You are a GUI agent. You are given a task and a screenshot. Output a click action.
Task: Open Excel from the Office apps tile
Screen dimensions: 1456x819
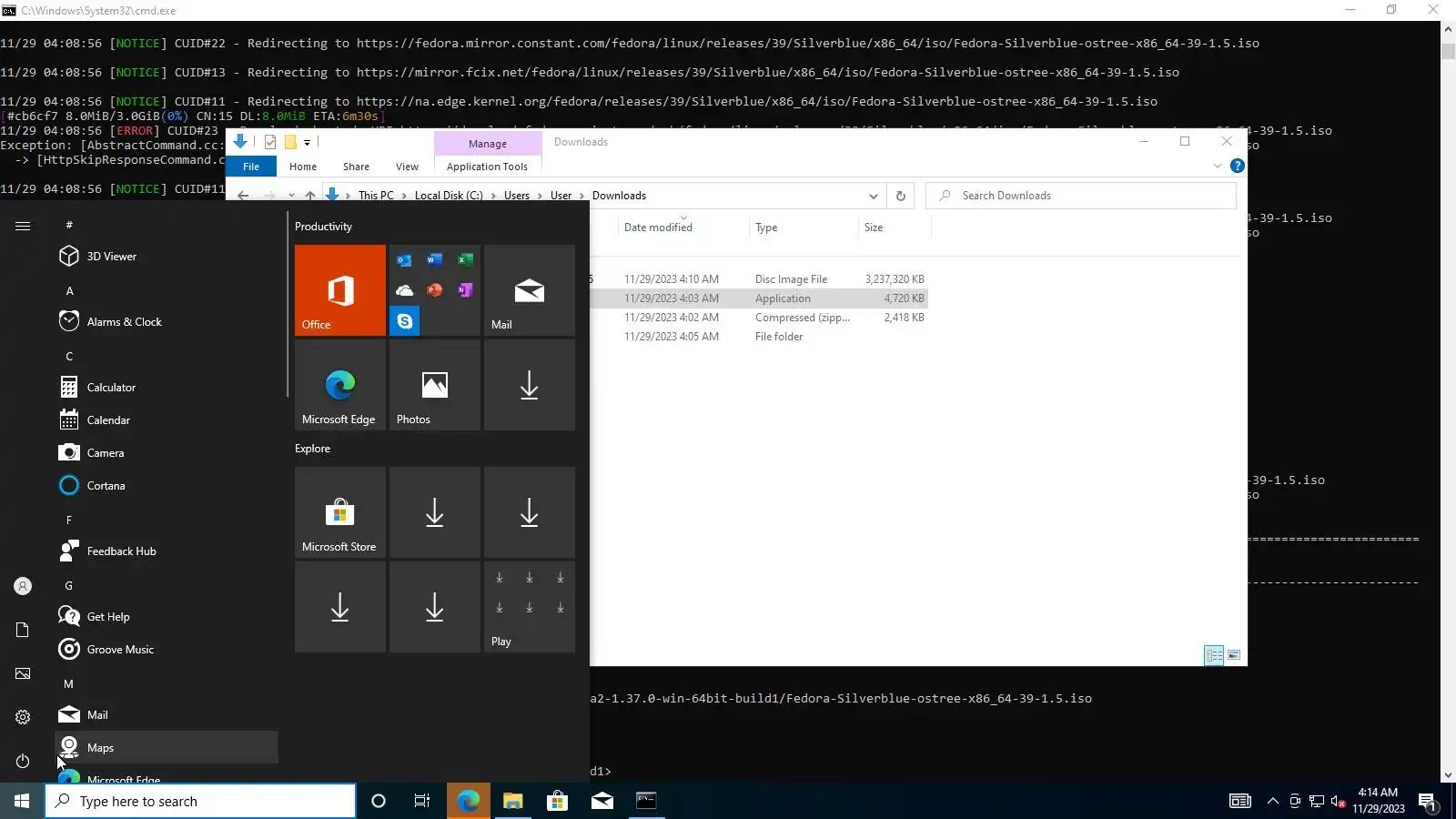[x=465, y=260]
